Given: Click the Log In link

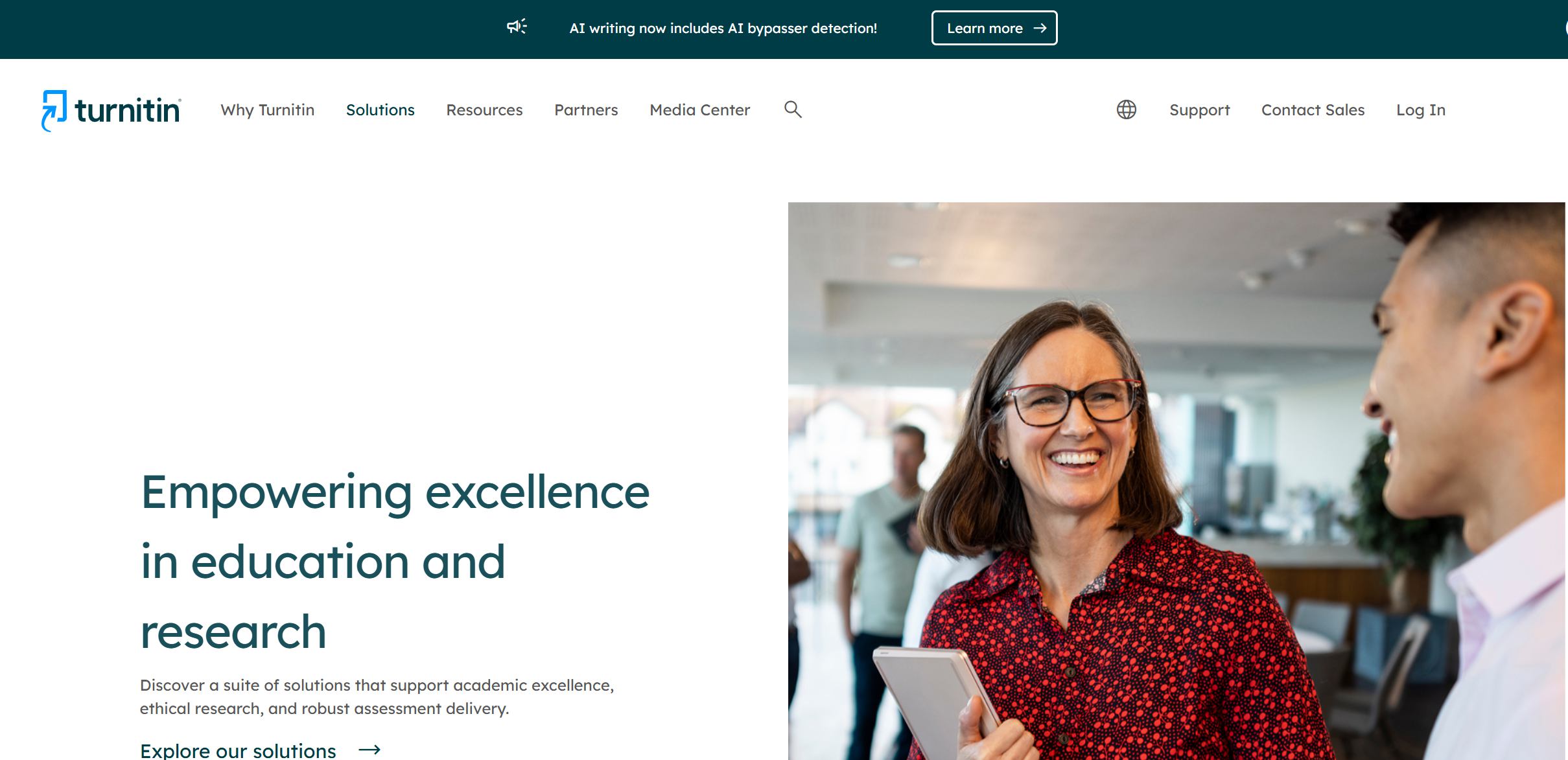Looking at the screenshot, I should click(x=1421, y=110).
